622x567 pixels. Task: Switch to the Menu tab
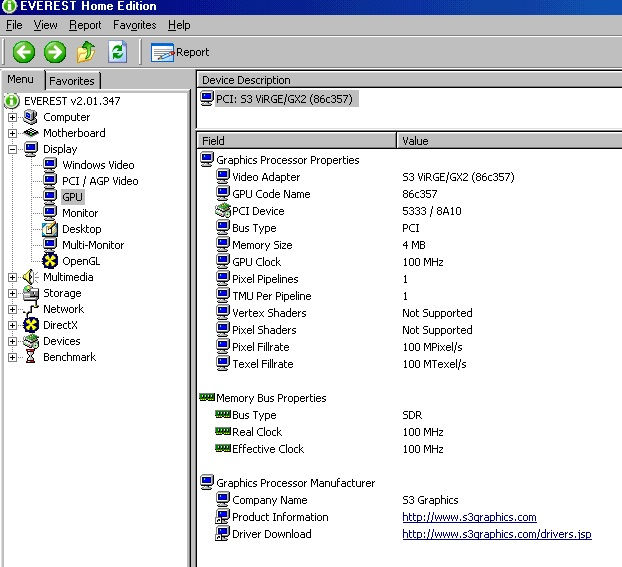[20, 79]
